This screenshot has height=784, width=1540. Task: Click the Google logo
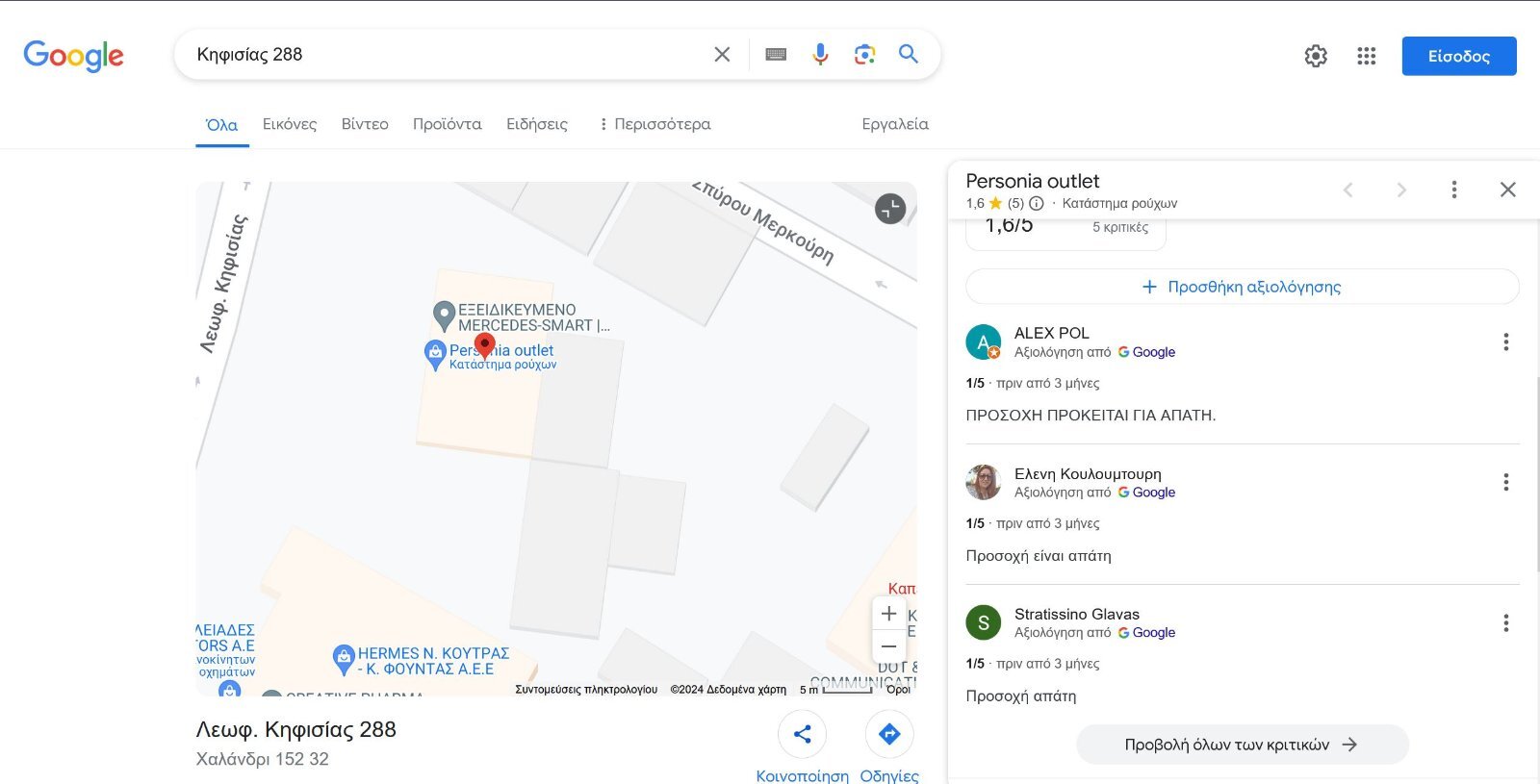(73, 56)
